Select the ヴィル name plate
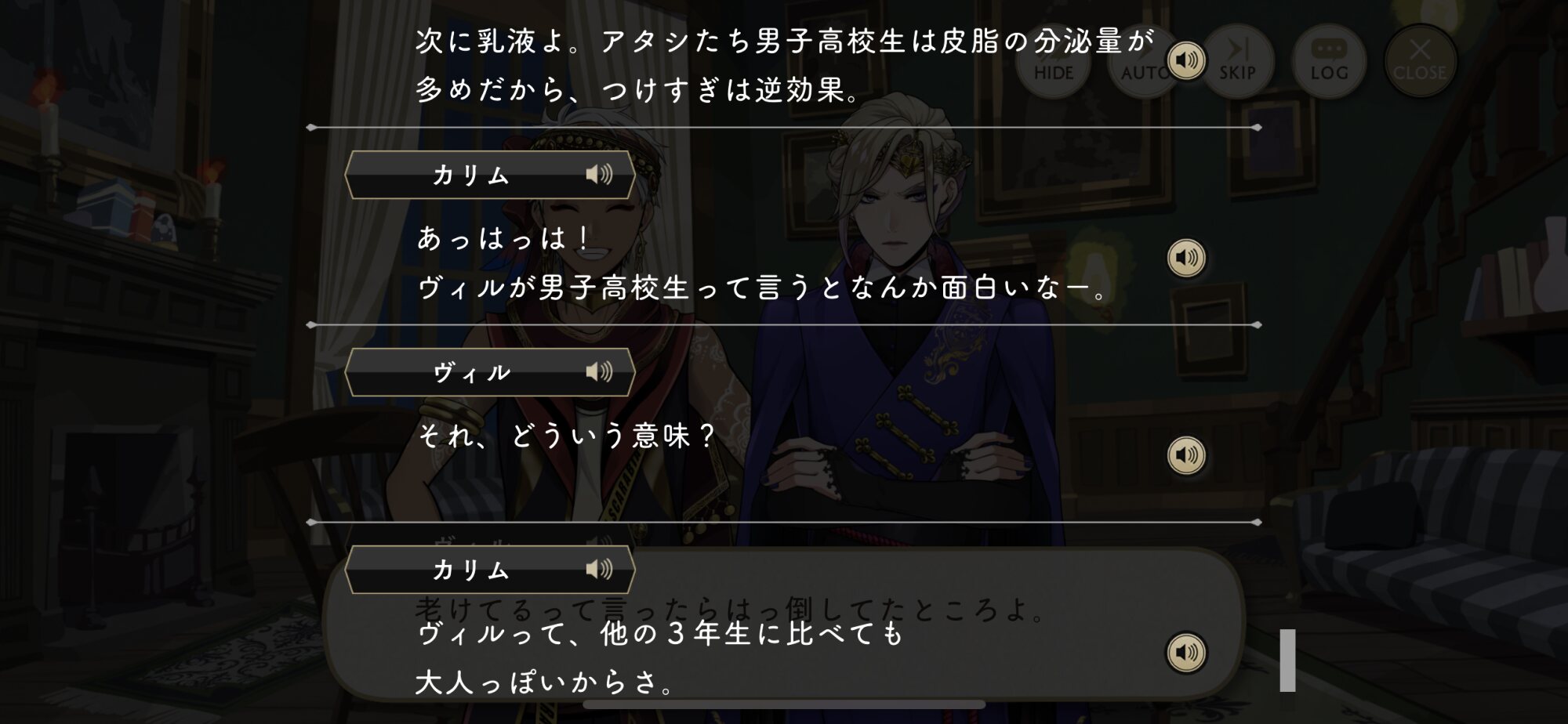The width and height of the screenshot is (1568, 724). 490,372
